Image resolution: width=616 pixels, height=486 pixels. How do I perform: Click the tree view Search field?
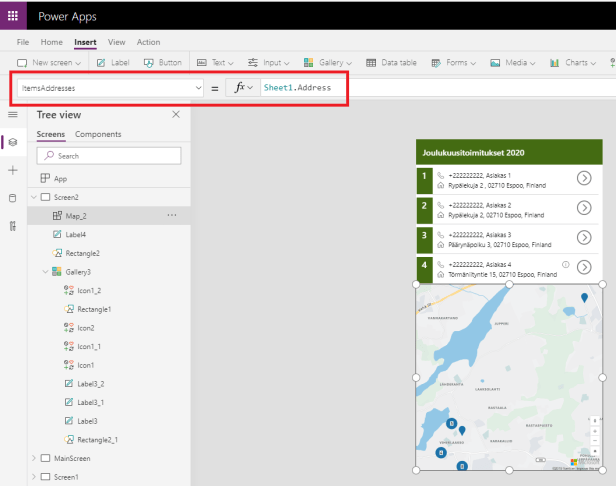[x=110, y=156]
